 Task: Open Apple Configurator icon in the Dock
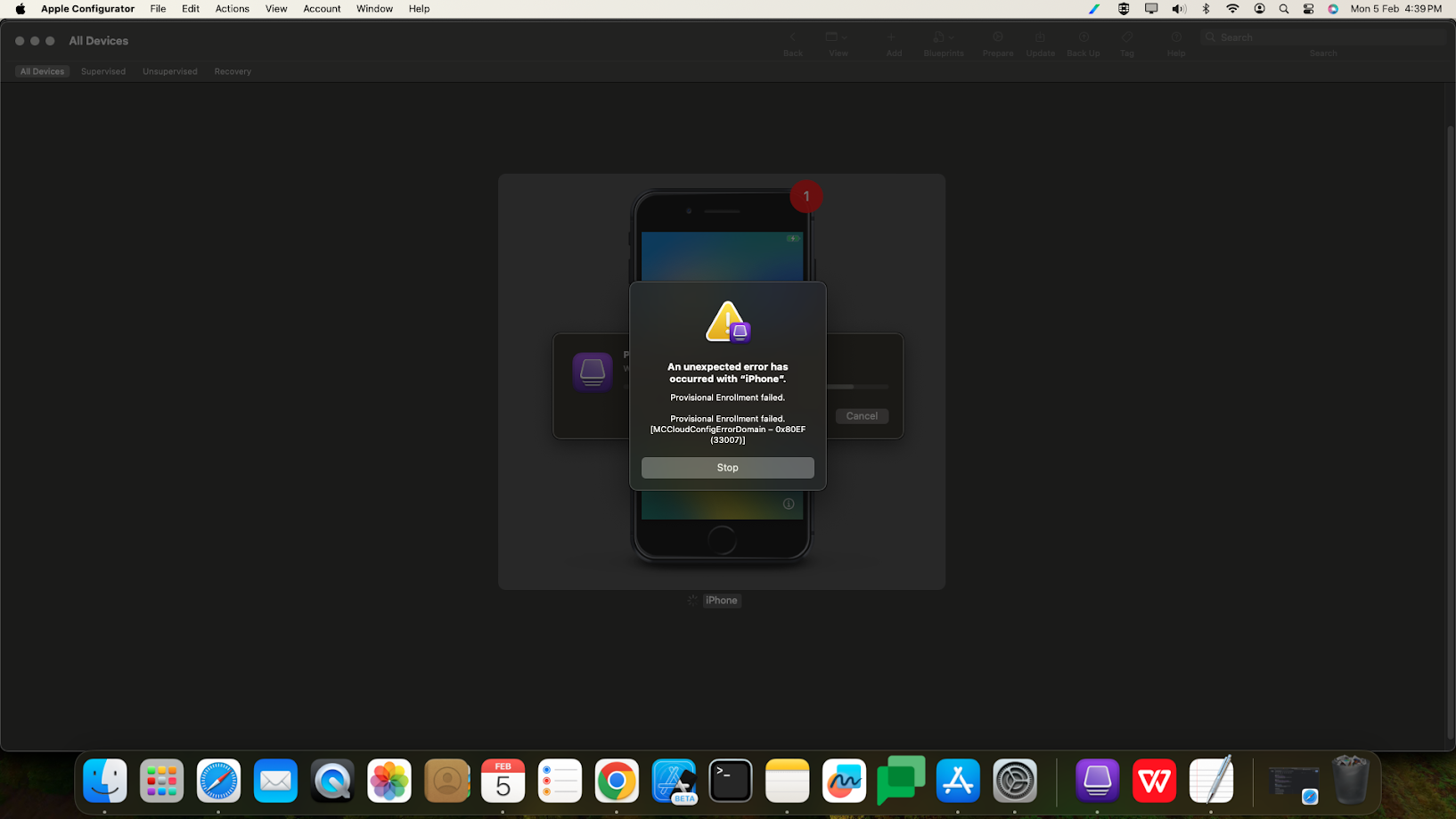pos(1097,781)
